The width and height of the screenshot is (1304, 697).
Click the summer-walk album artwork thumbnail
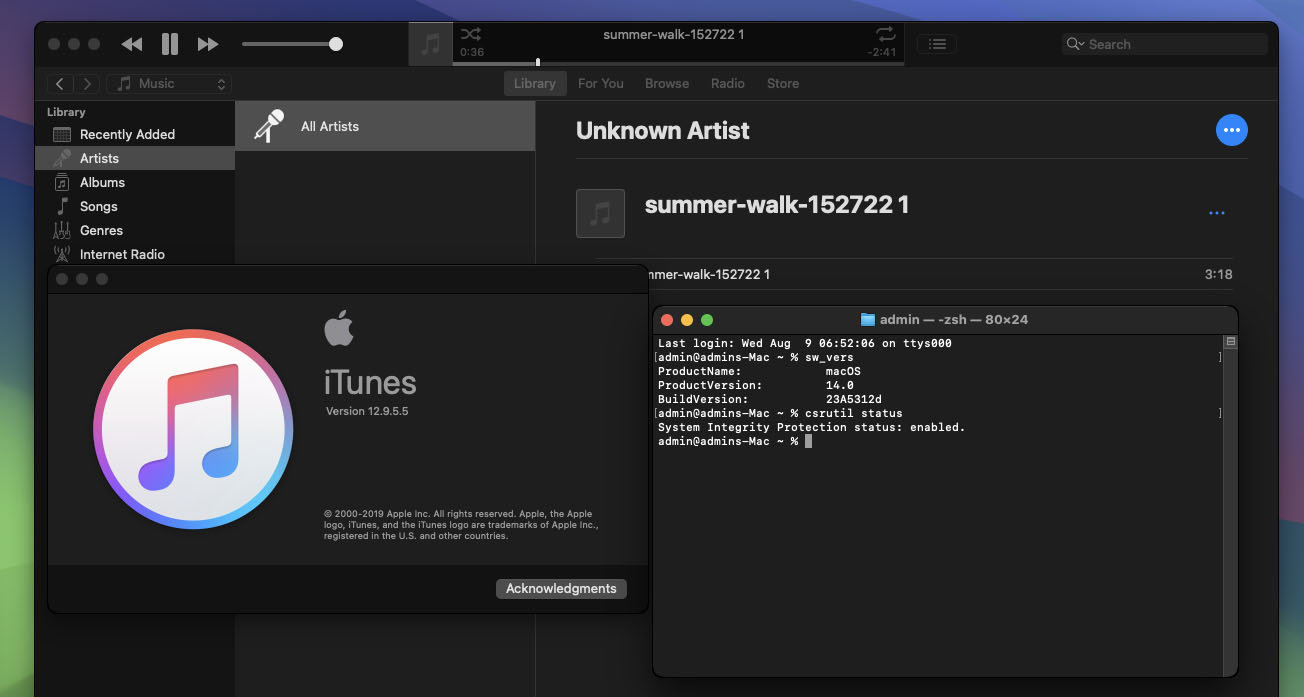tap(600, 213)
